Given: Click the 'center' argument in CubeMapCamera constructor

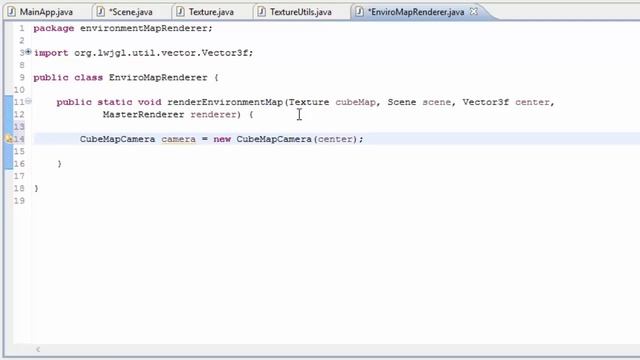Looking at the screenshot, I should click(335, 139).
